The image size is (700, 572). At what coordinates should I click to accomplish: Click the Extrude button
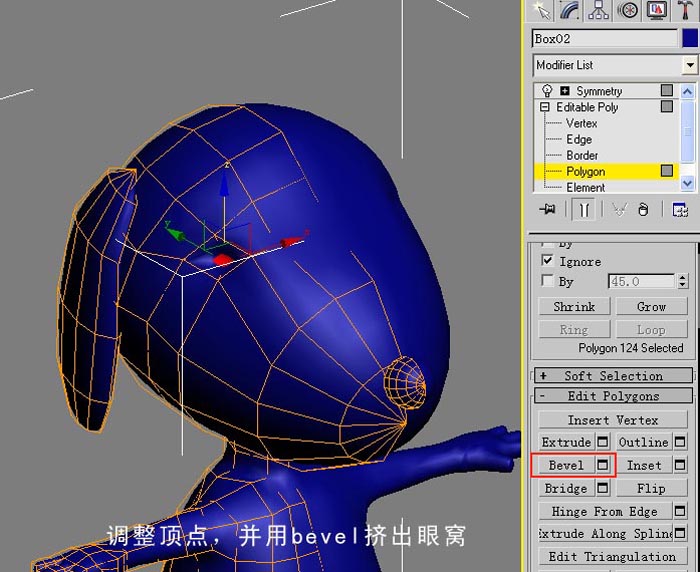(566, 442)
